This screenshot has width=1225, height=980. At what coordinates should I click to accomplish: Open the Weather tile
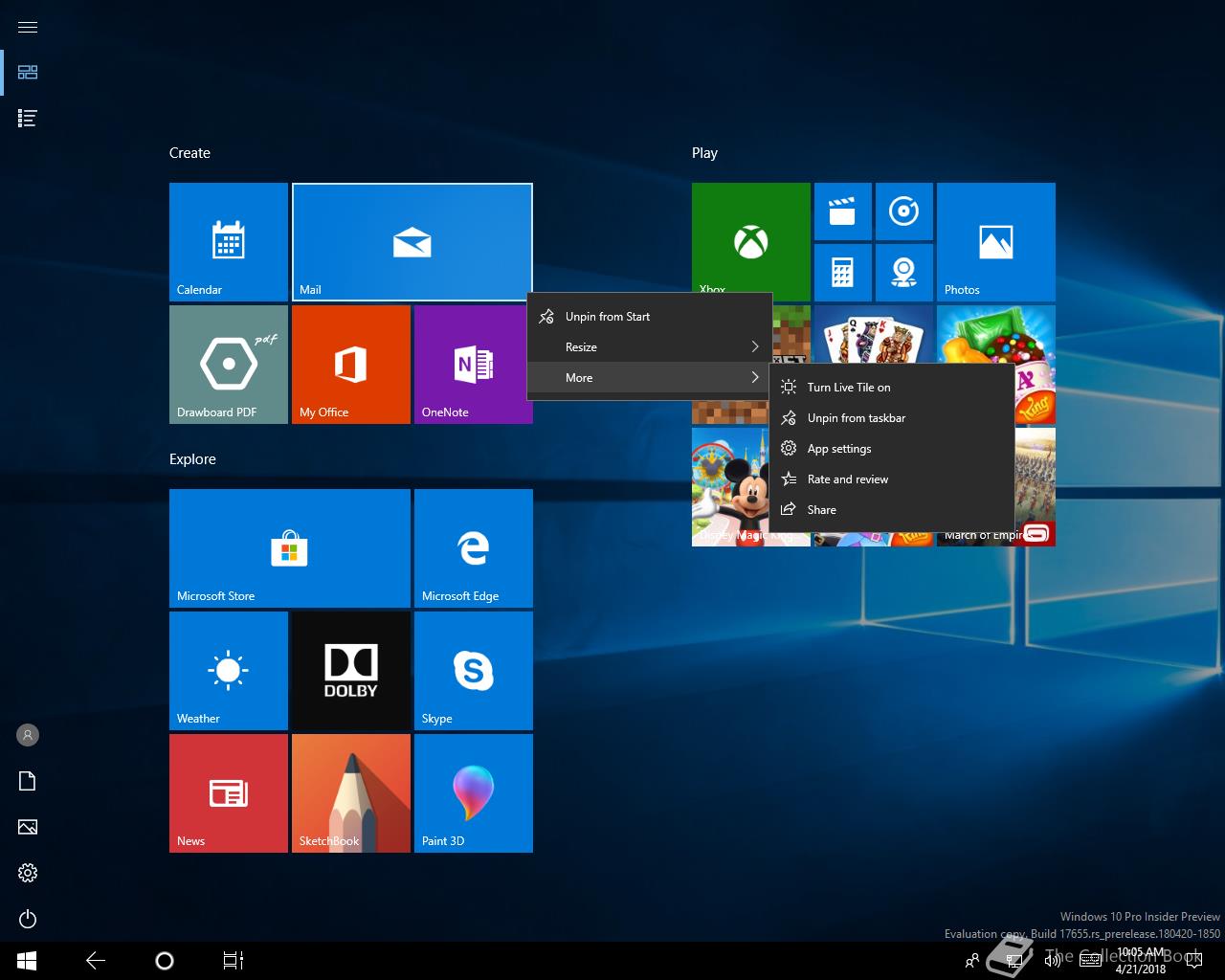tap(229, 671)
